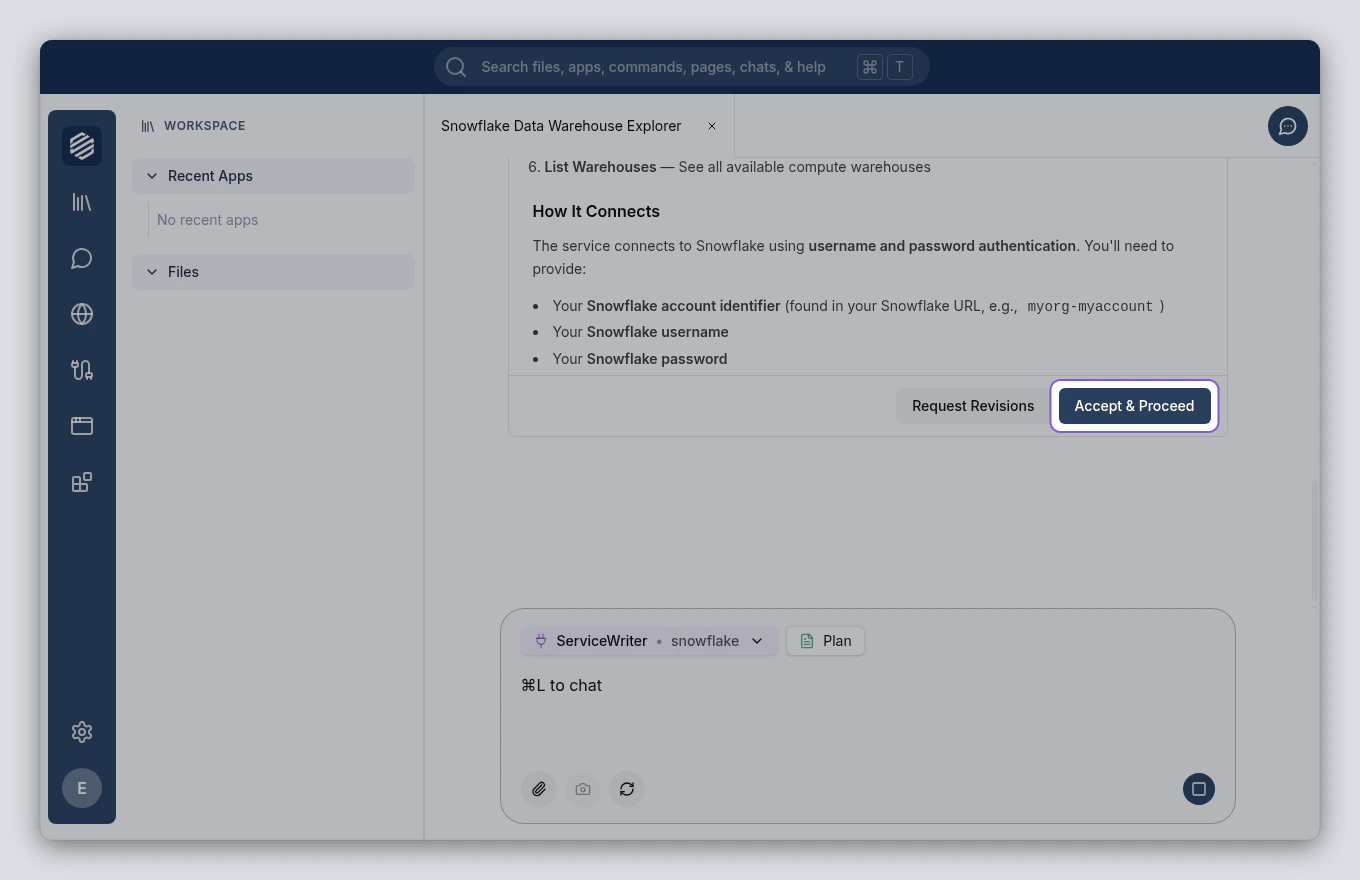Toggle the Plan mode button

click(826, 641)
